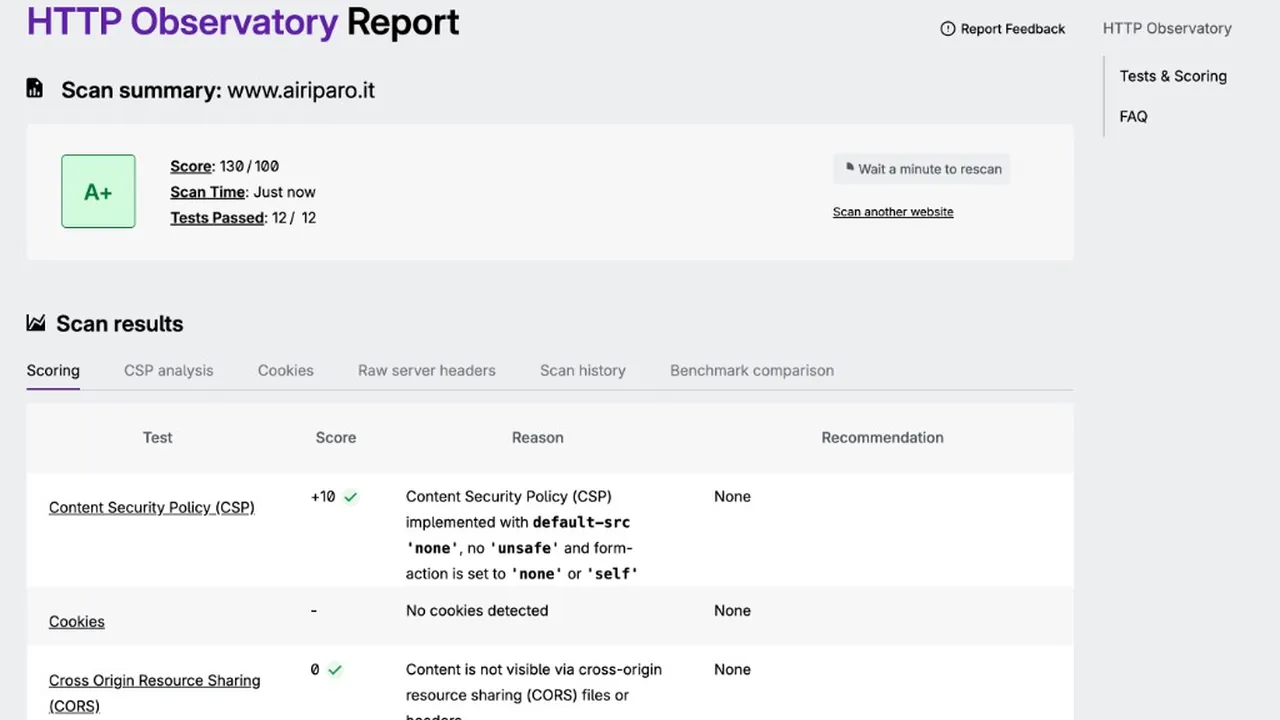1280x720 pixels.
Task: Click the green checkmark in the CORS row
Action: [x=335, y=670]
